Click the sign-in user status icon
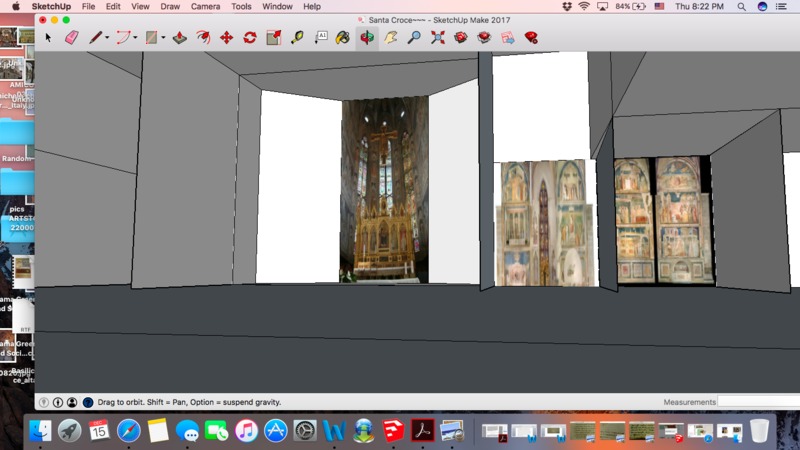800x450 pixels. pyautogui.click(x=72, y=402)
